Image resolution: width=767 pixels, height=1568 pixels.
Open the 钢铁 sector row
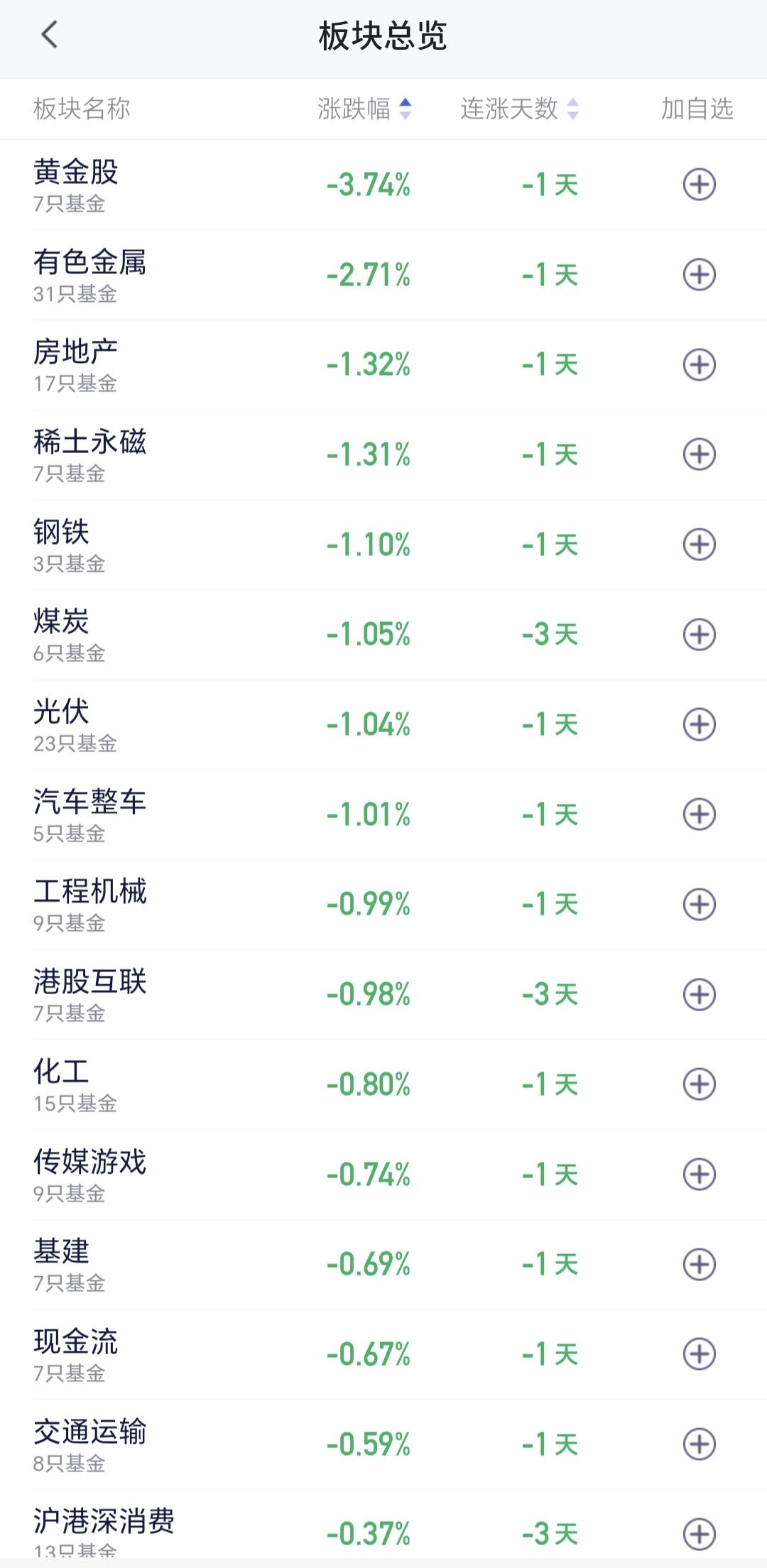(383, 545)
